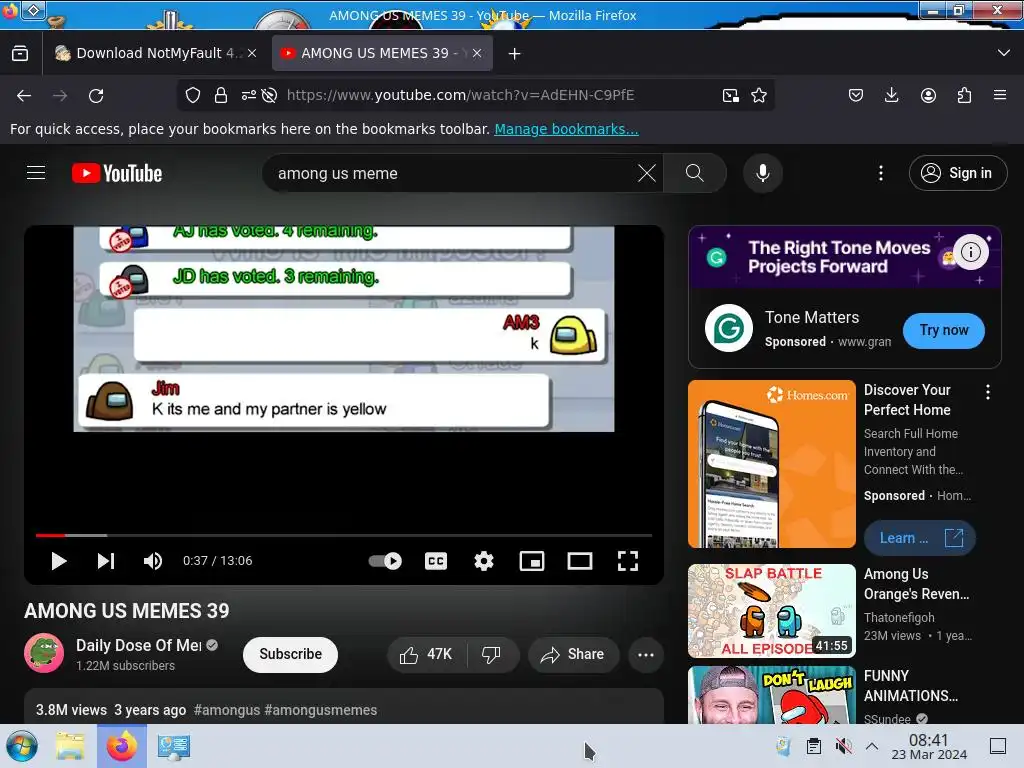
Task: Toggle autoplay switch in player
Action: point(385,561)
